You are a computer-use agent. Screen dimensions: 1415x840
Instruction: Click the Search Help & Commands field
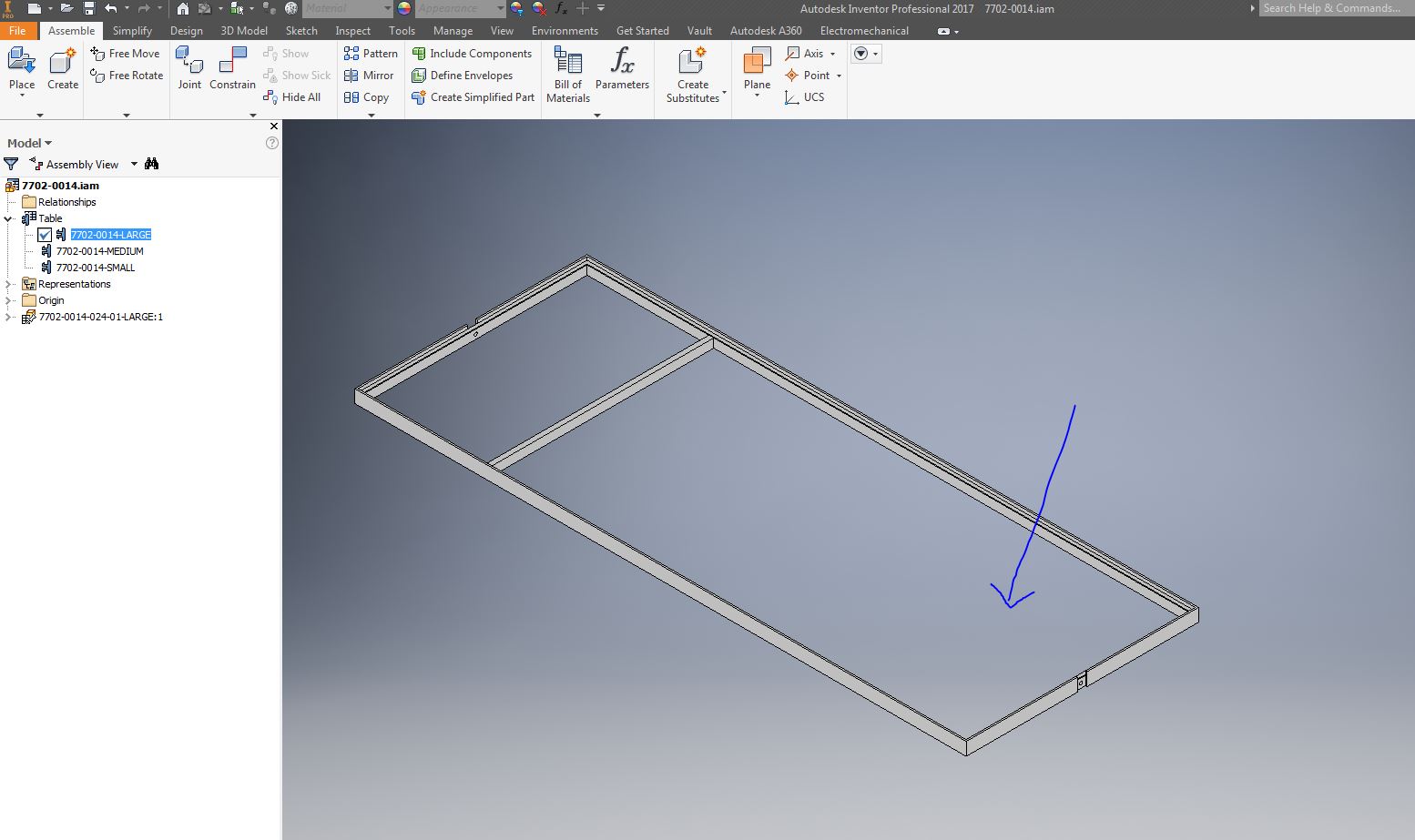tap(1336, 8)
